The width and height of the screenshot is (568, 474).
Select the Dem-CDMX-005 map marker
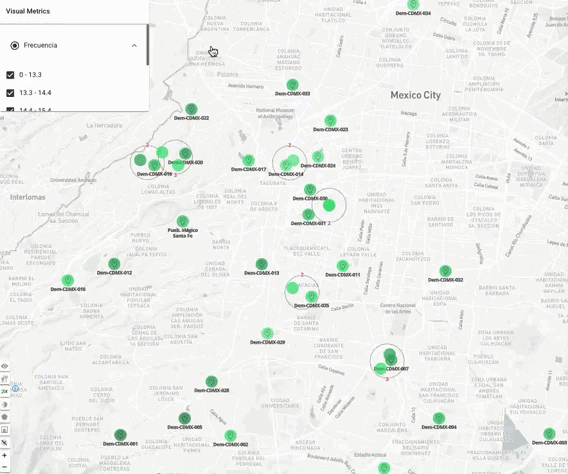coord(185,418)
